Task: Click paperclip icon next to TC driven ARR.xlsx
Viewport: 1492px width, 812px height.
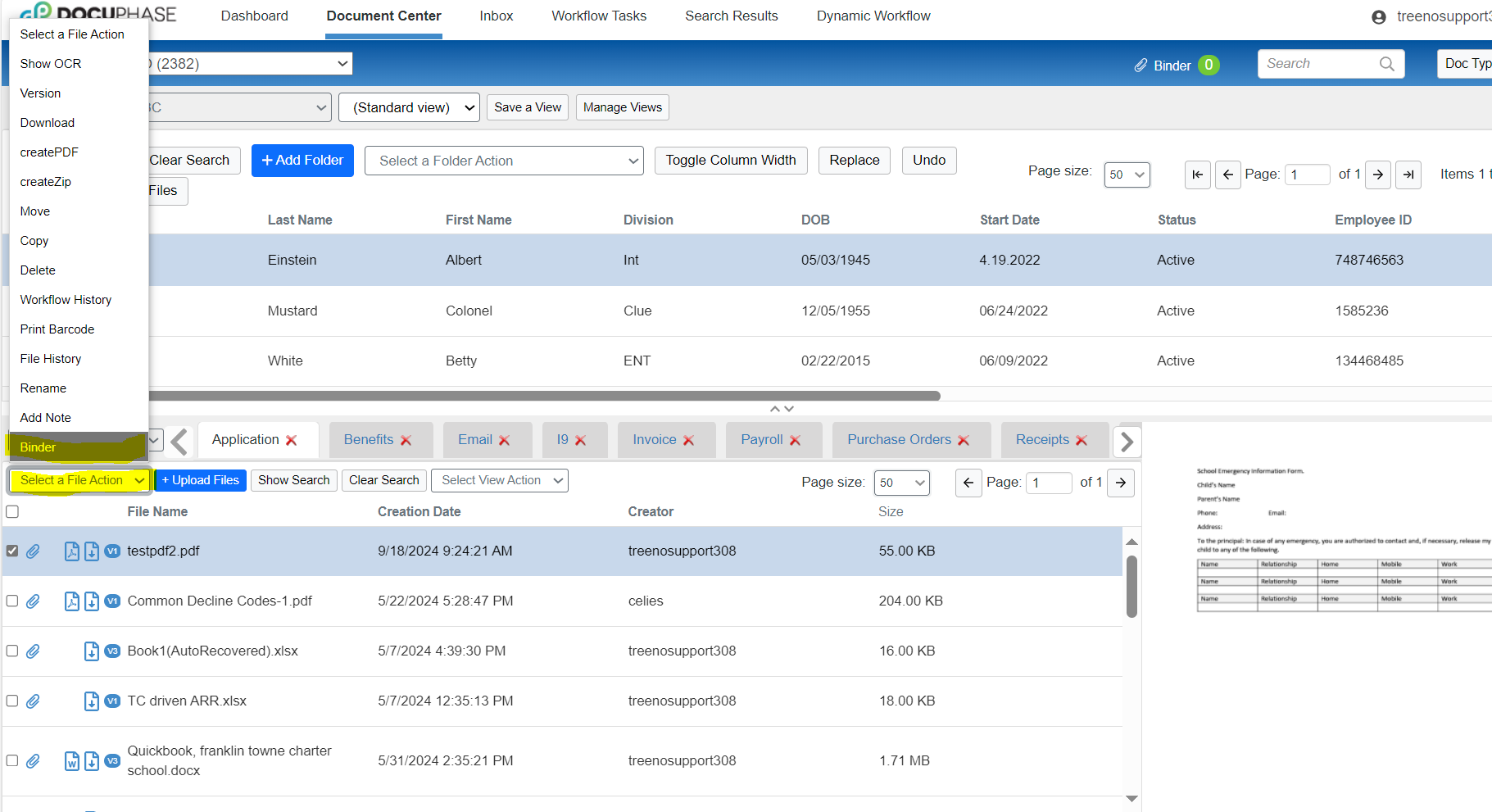Action: (x=33, y=701)
